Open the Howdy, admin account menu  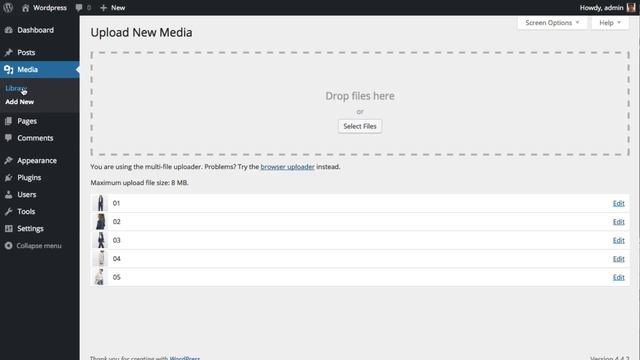[x=607, y=8]
